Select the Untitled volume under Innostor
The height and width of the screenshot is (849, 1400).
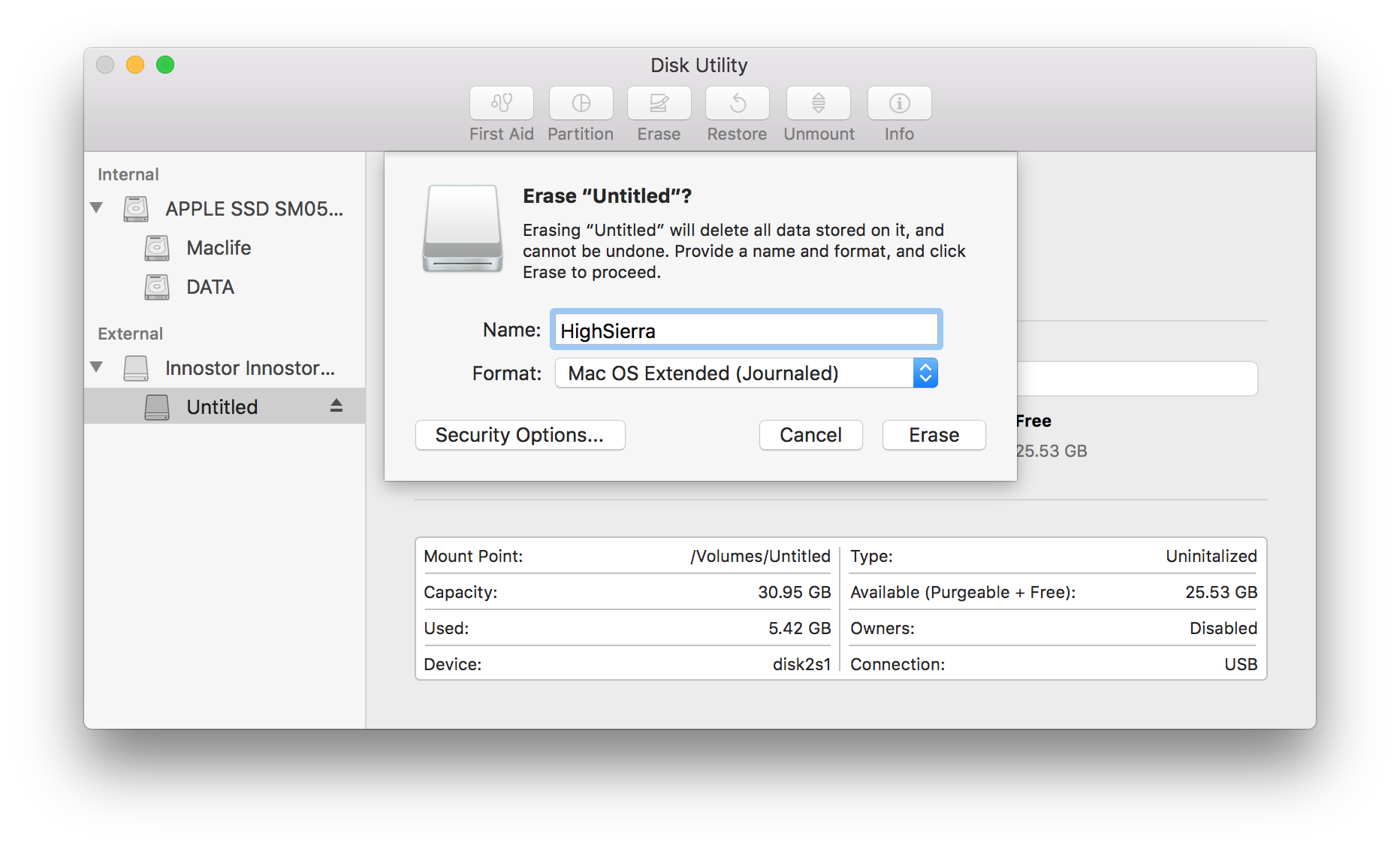pyautogui.click(x=221, y=406)
